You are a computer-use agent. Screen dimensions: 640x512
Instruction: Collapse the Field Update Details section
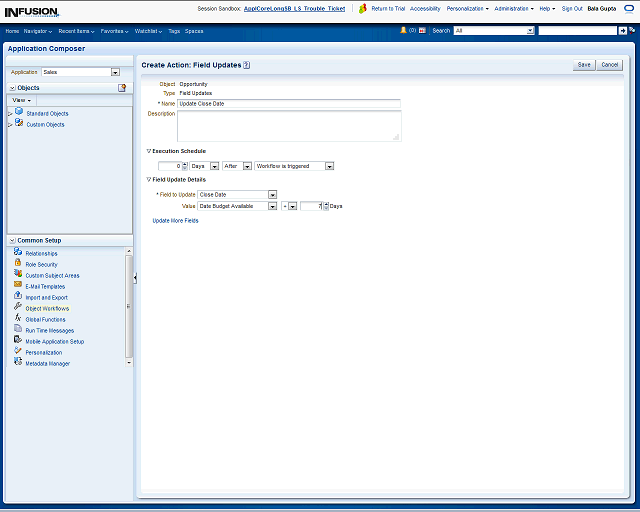(149, 179)
